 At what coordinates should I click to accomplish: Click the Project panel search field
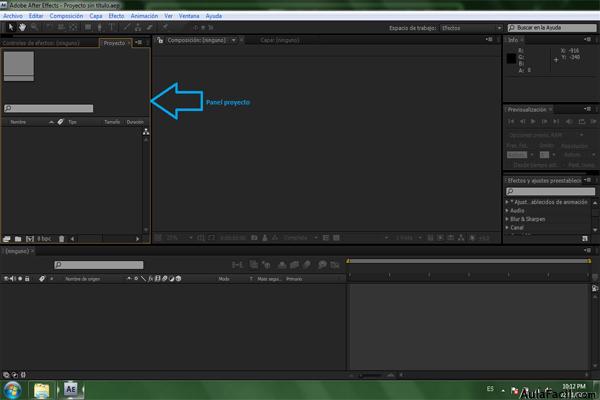[49, 108]
